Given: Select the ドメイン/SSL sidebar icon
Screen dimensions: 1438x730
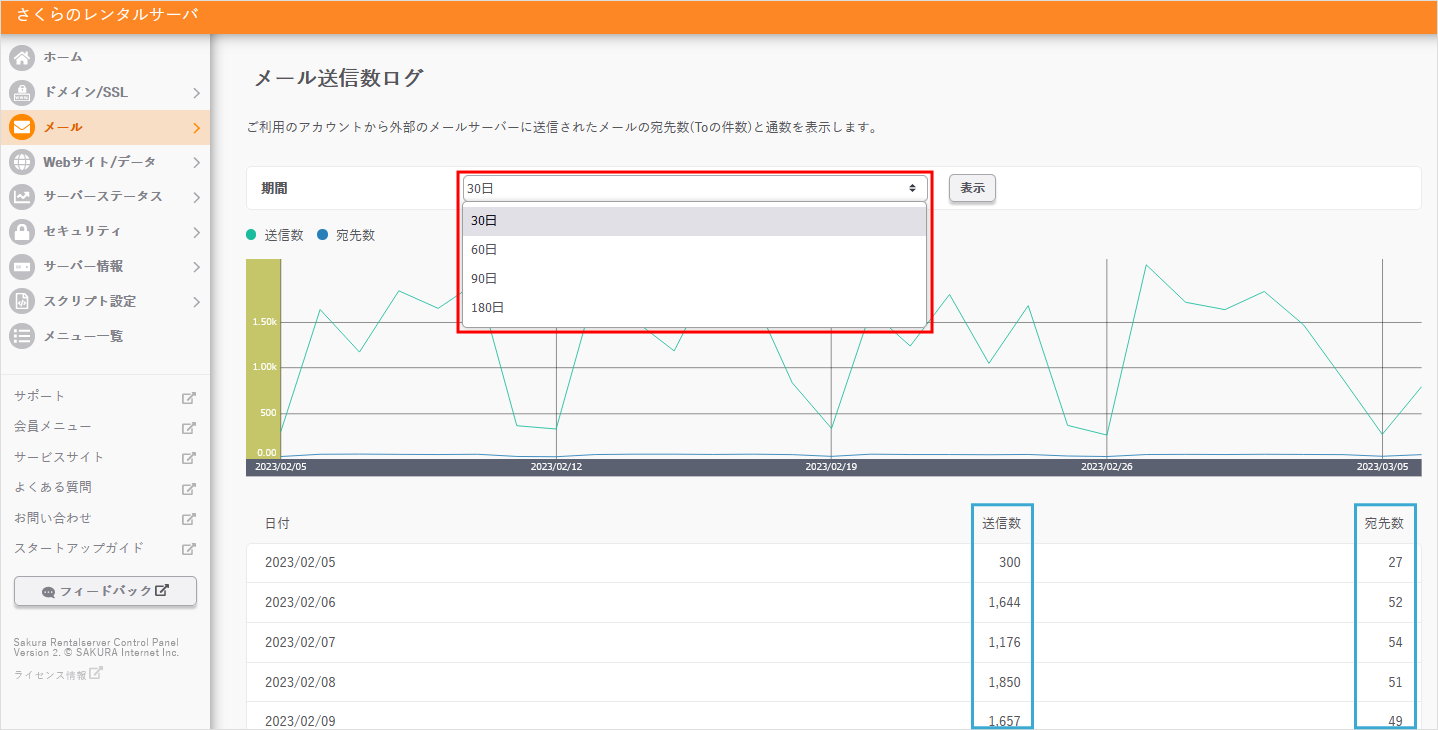Looking at the screenshot, I should pos(22,92).
